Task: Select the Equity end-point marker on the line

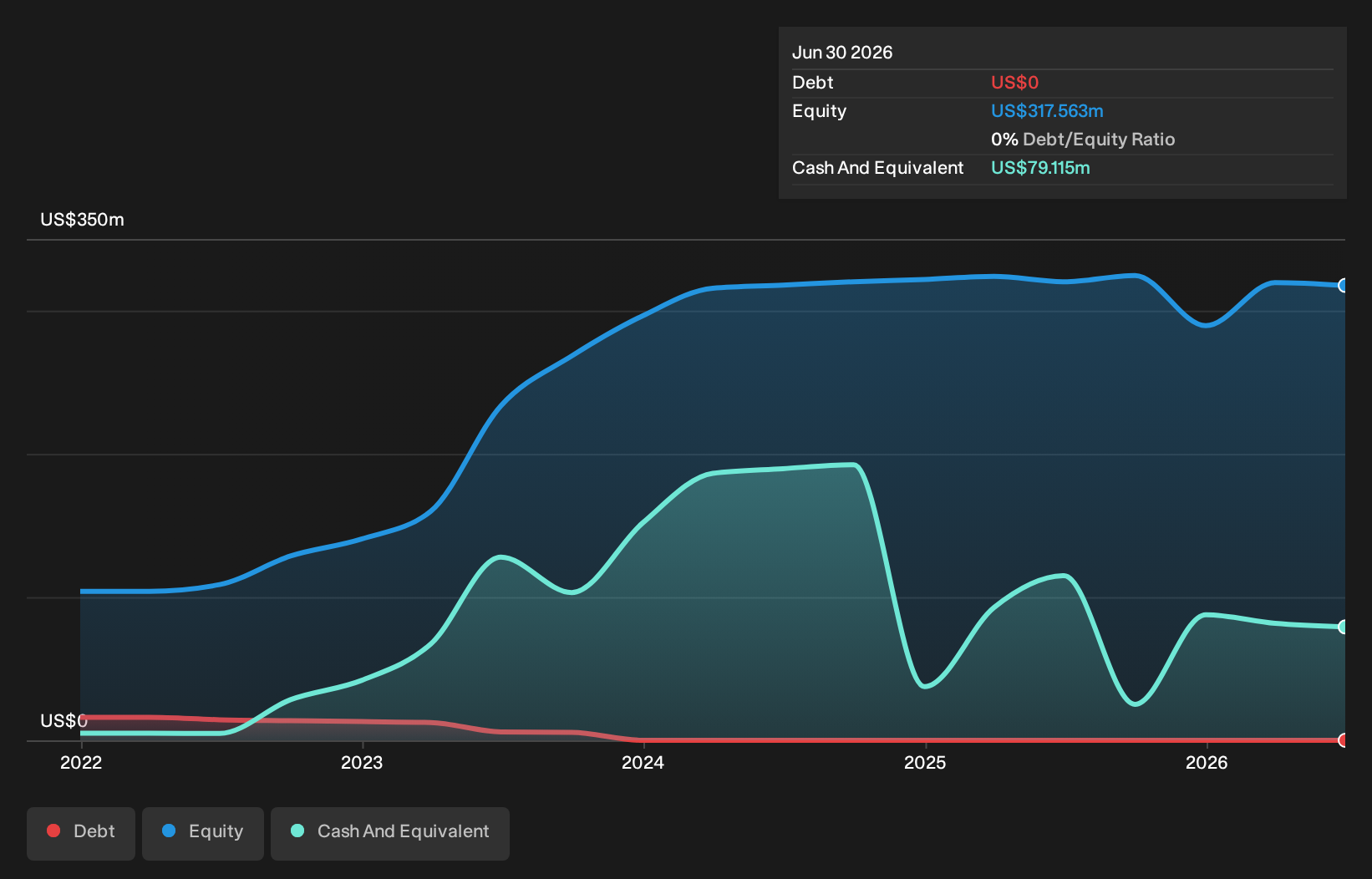Action: [1344, 286]
